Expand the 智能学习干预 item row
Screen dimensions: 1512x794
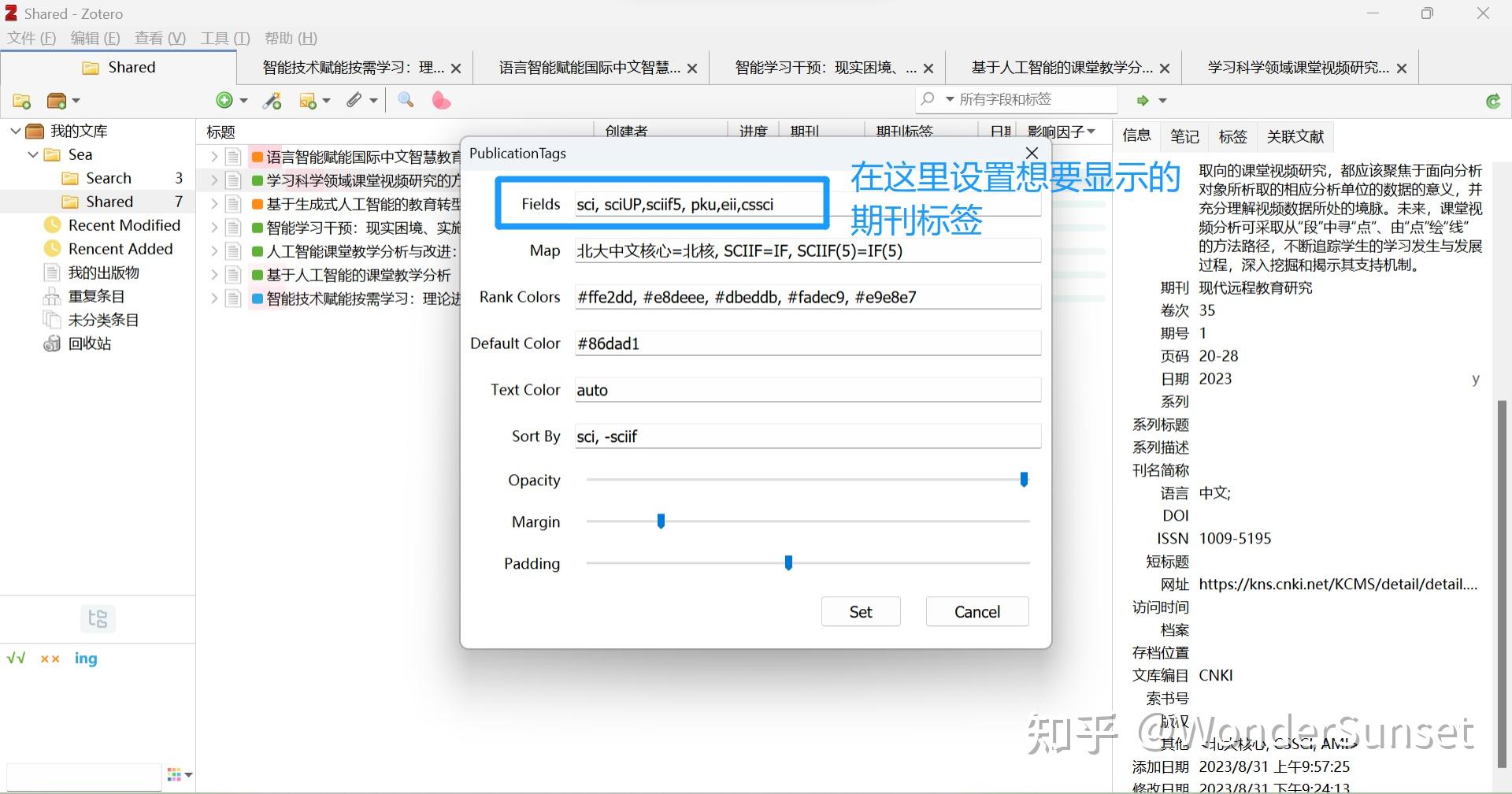pyautogui.click(x=213, y=228)
